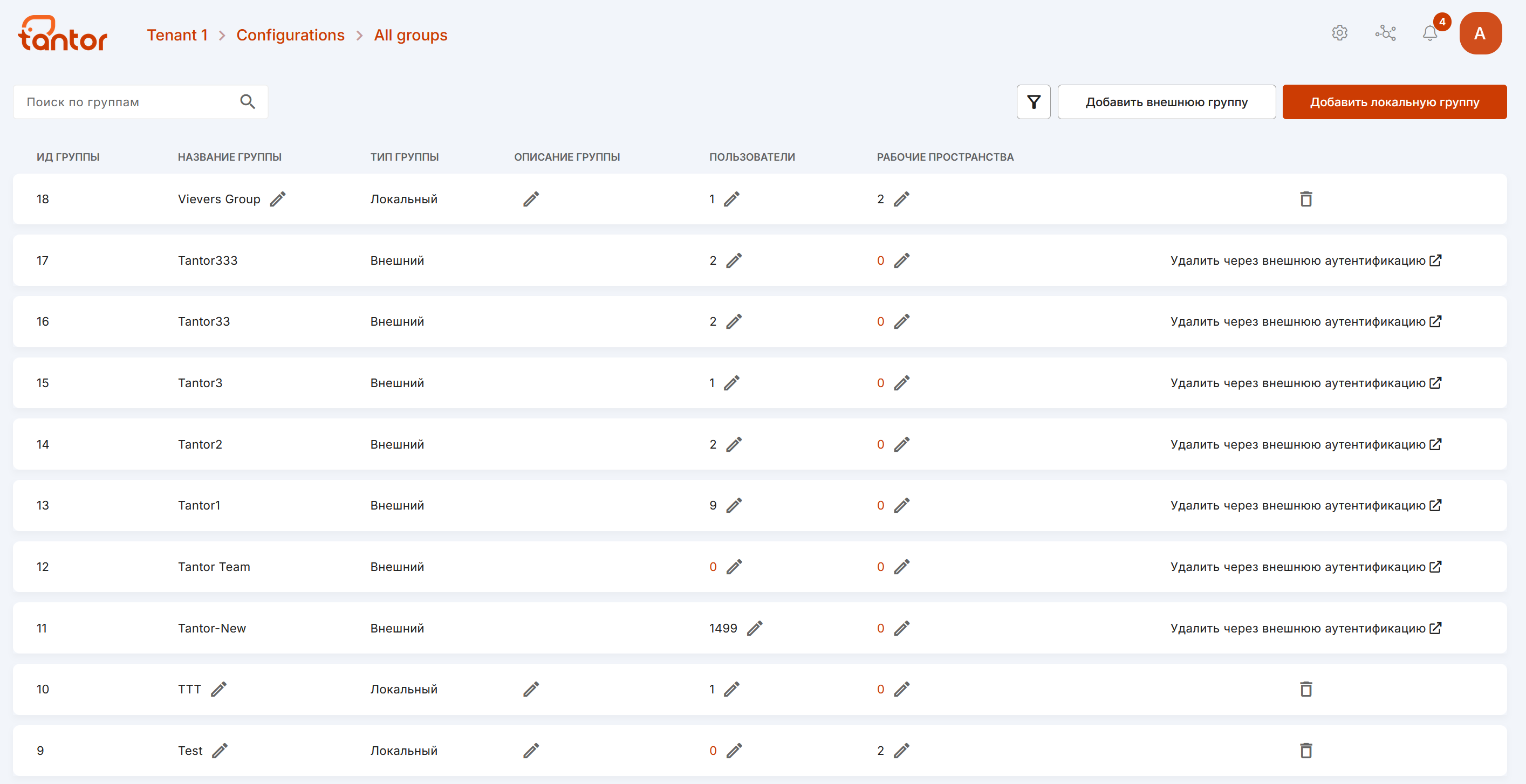Edit name of Vievers Group
This screenshot has height=784, width=1526.
278,199
